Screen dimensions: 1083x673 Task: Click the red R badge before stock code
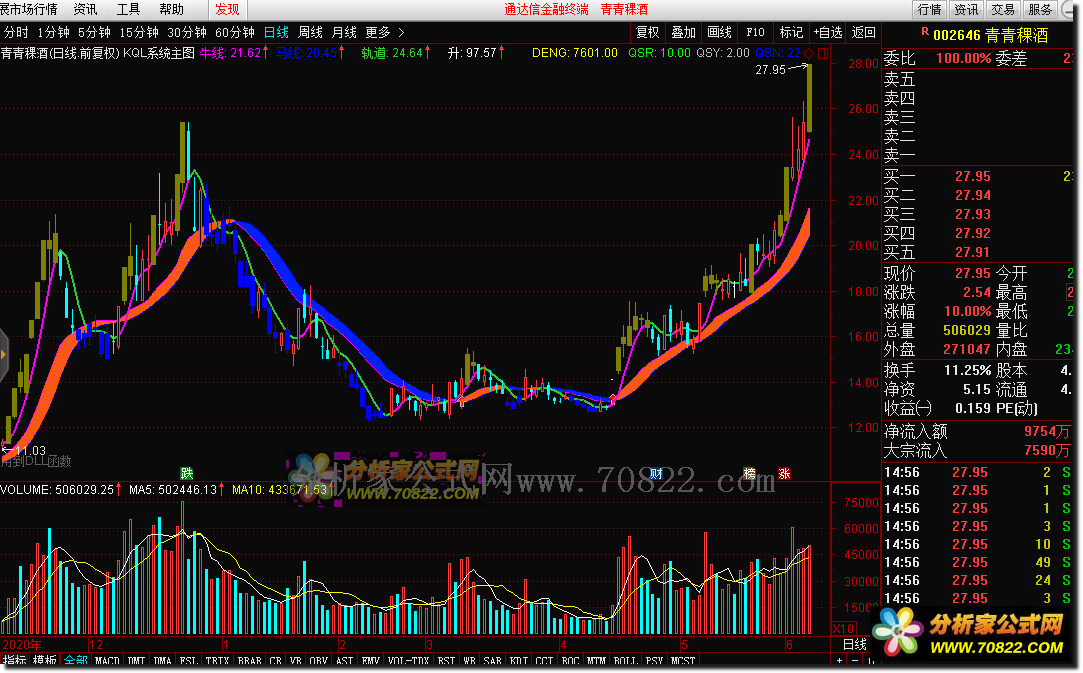coord(925,32)
